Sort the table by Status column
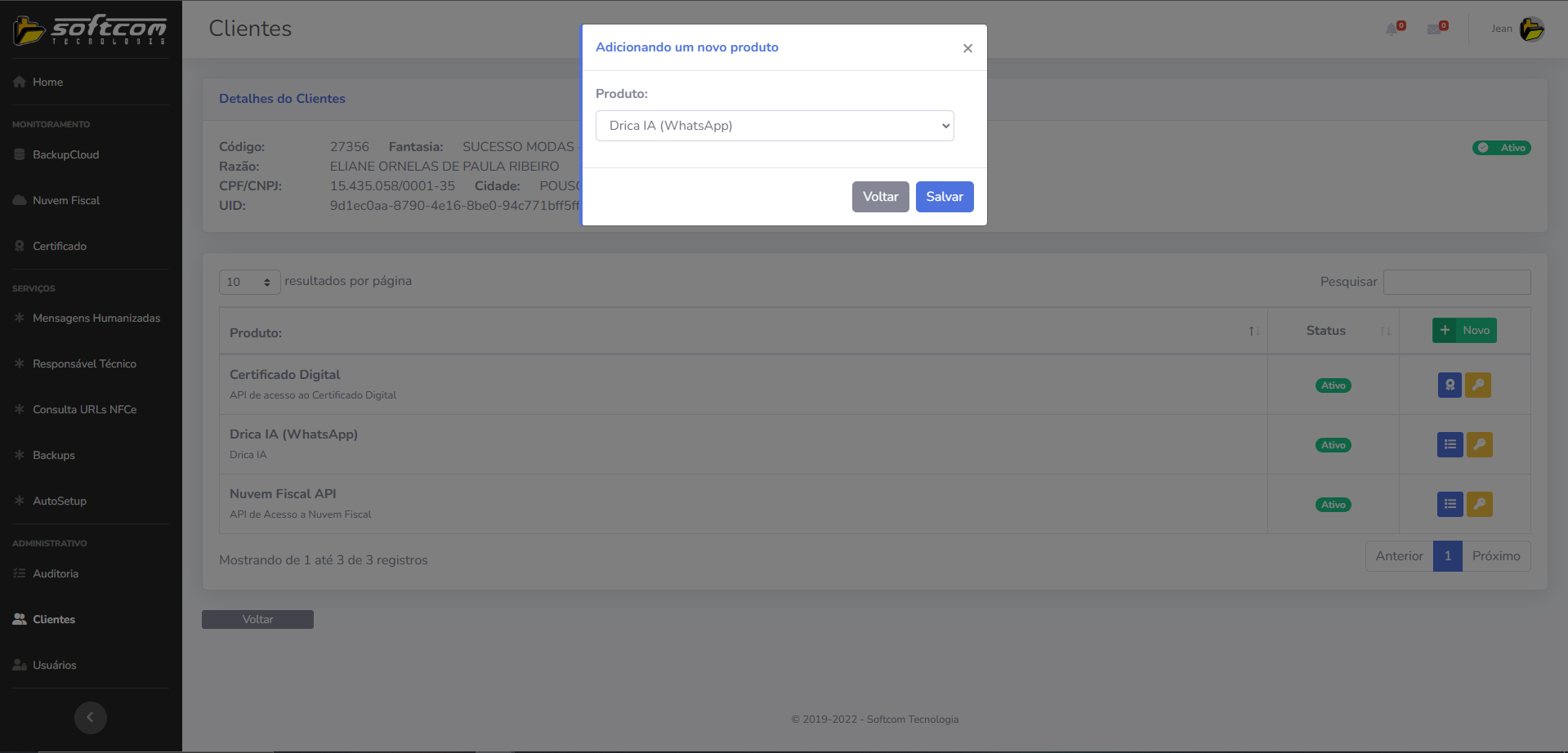Viewport: 1568px width, 753px height. coord(1384,331)
